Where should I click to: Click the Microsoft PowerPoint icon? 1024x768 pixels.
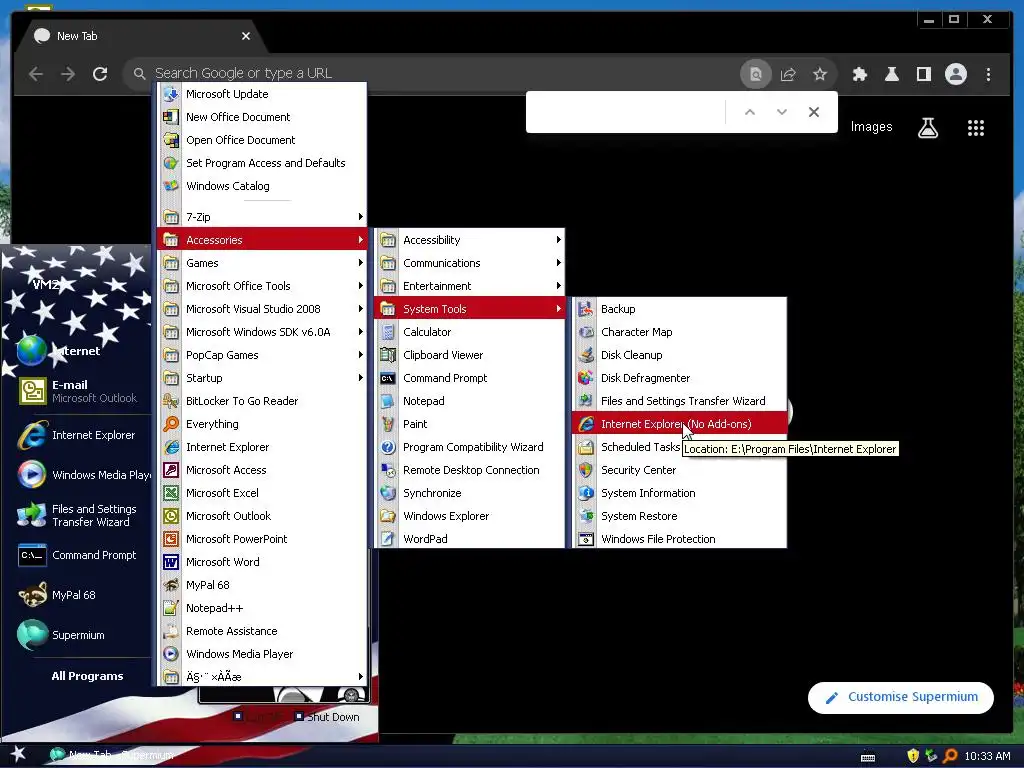[x=171, y=539]
